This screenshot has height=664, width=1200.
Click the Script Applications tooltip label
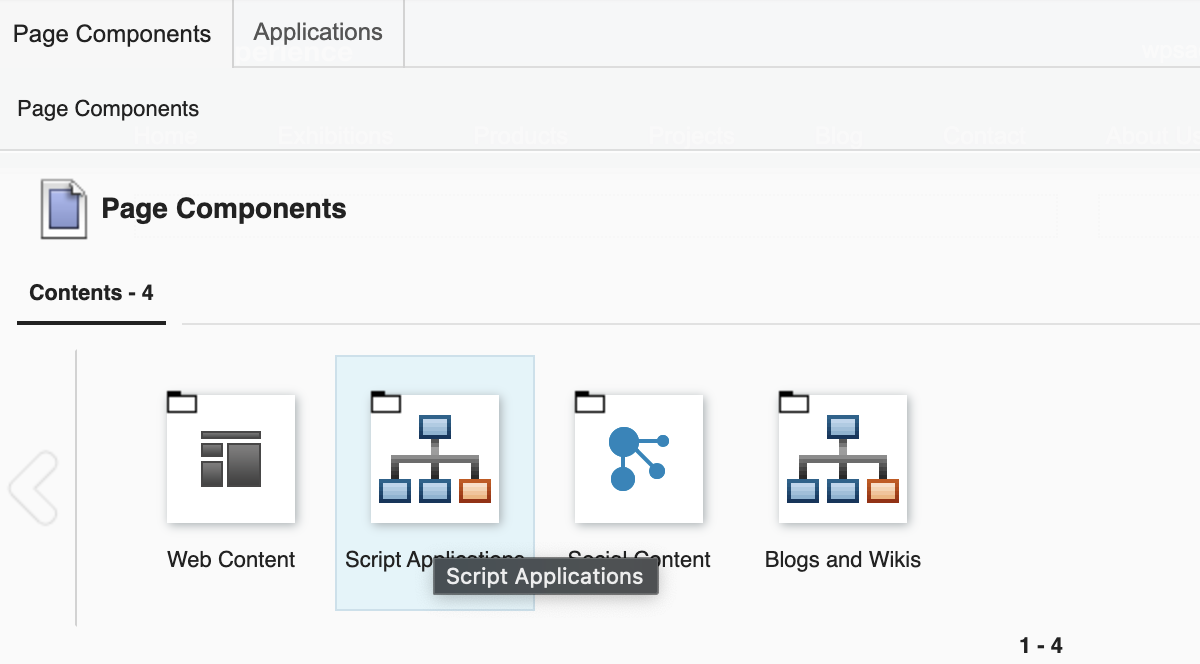point(545,576)
